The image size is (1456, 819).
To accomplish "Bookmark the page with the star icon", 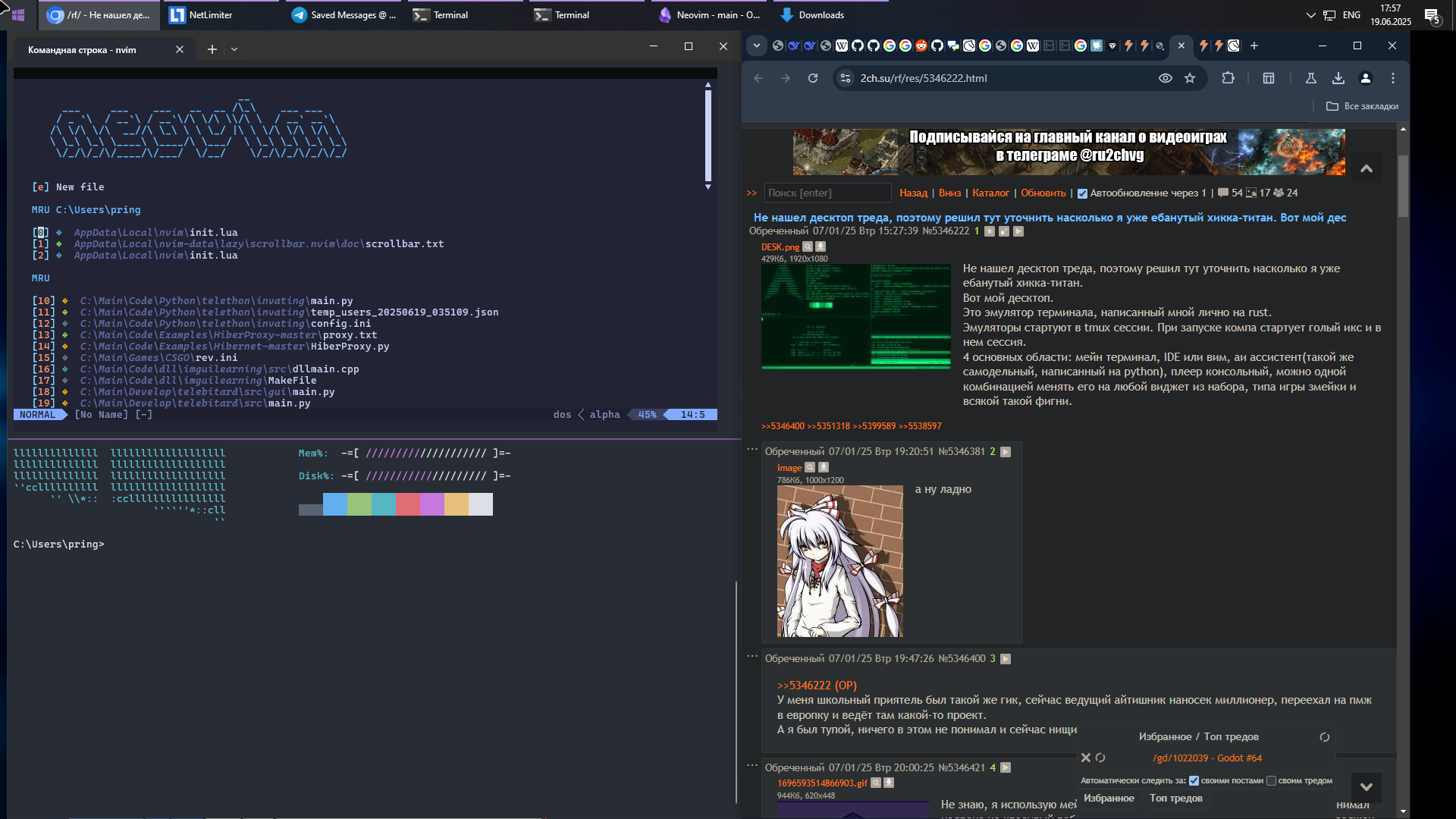I will pyautogui.click(x=1190, y=78).
